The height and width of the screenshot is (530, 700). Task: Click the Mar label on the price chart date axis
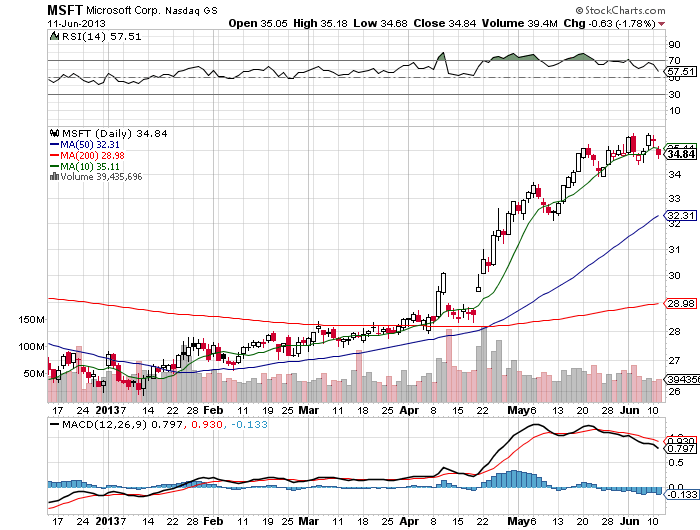tap(308, 410)
